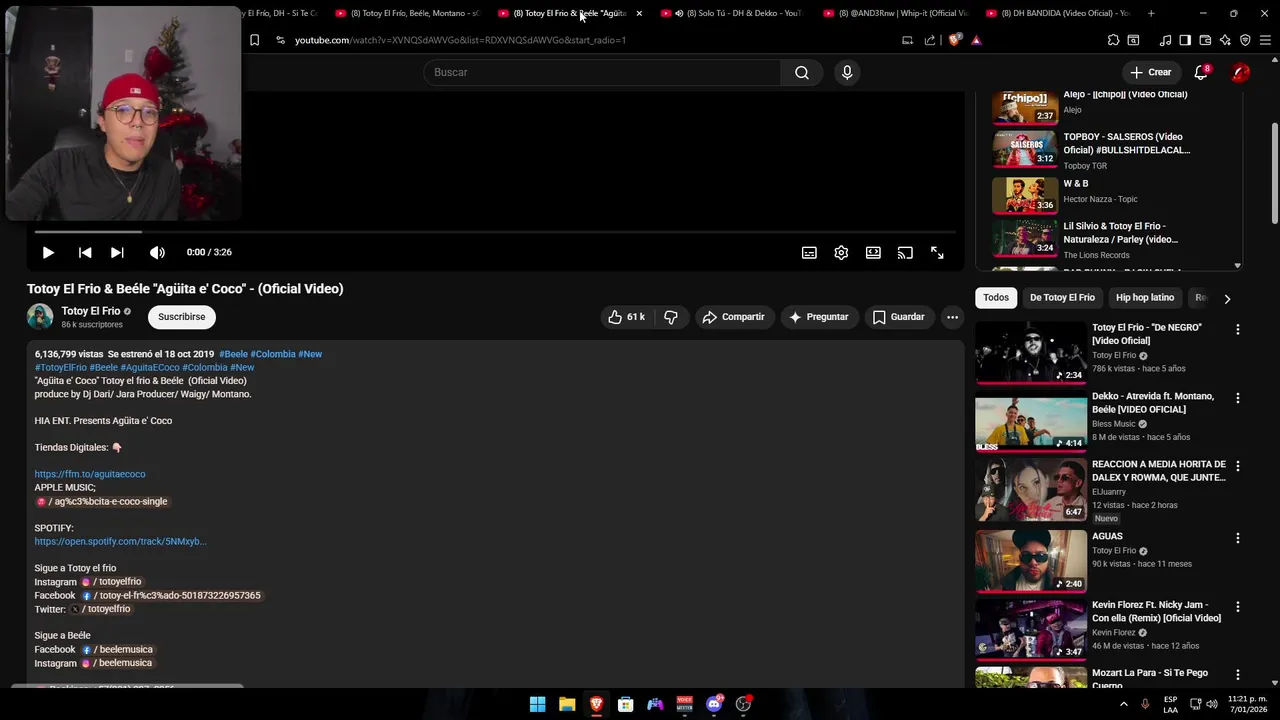The height and width of the screenshot is (720, 1280).
Task: Go to the previous video in playlist
Action: tap(85, 253)
